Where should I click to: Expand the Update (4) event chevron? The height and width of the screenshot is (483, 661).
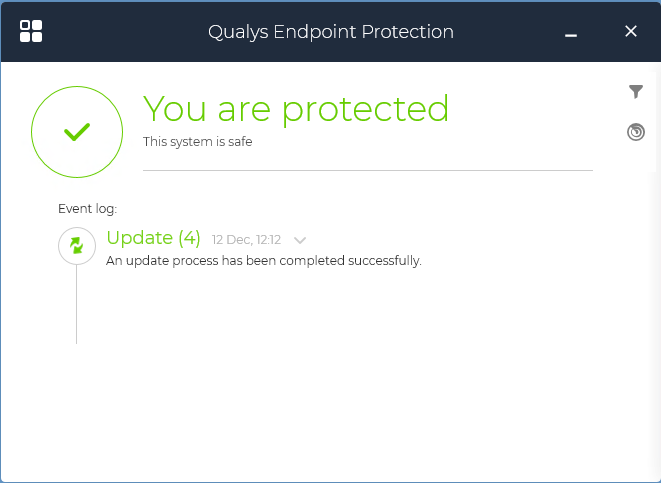(x=300, y=240)
